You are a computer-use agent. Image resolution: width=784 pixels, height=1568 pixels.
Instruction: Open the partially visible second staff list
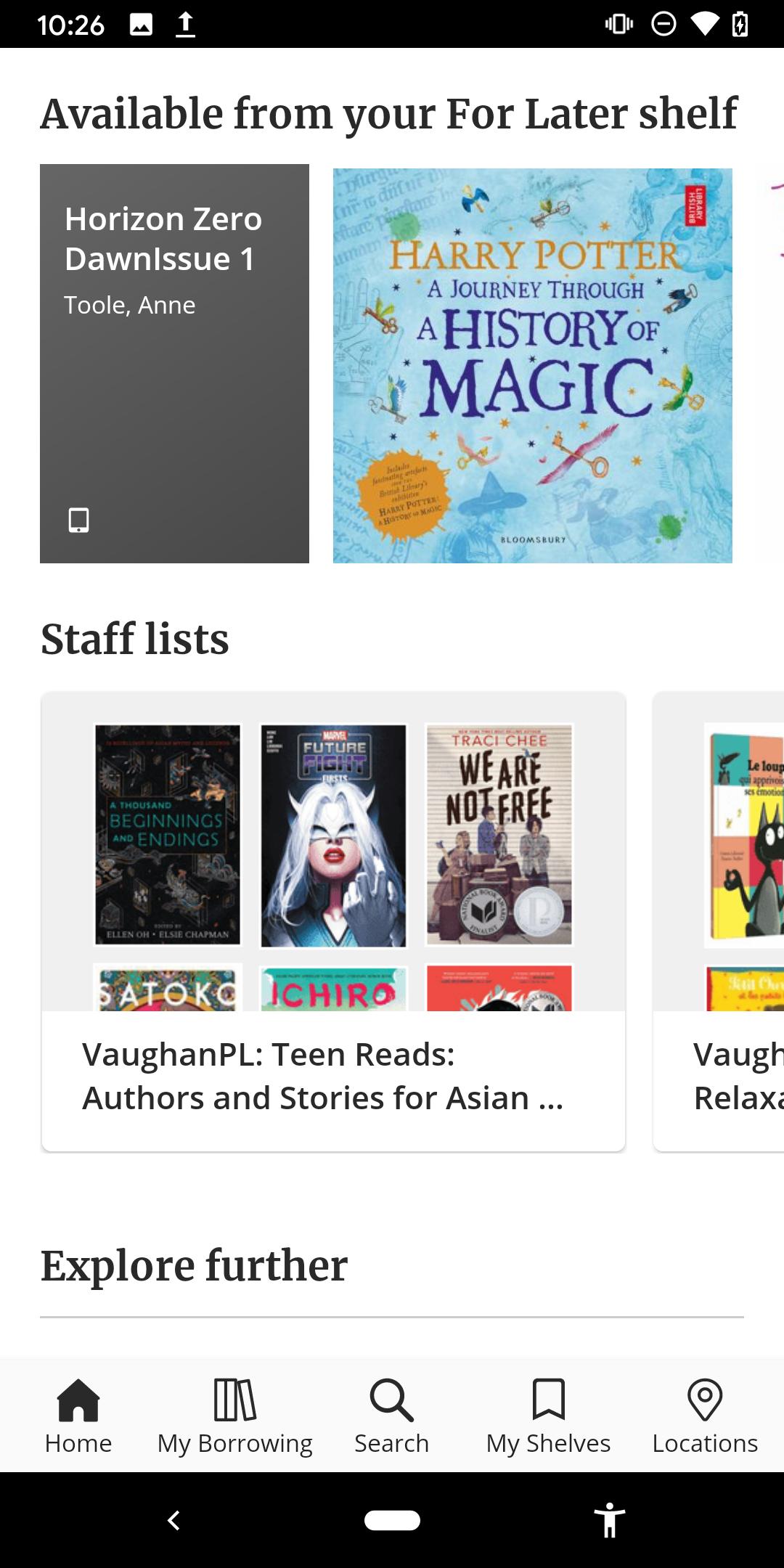tap(719, 922)
